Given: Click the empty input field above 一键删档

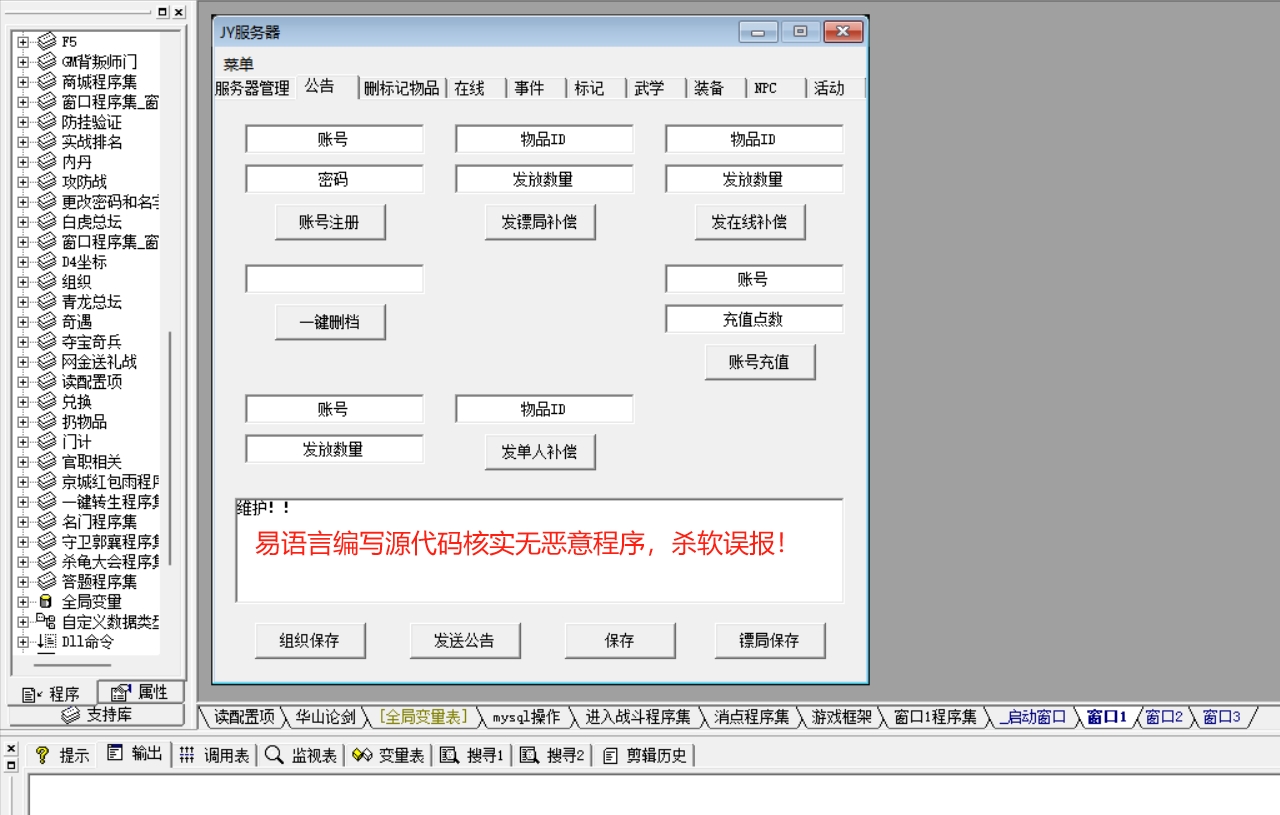Looking at the screenshot, I should 333,279.
